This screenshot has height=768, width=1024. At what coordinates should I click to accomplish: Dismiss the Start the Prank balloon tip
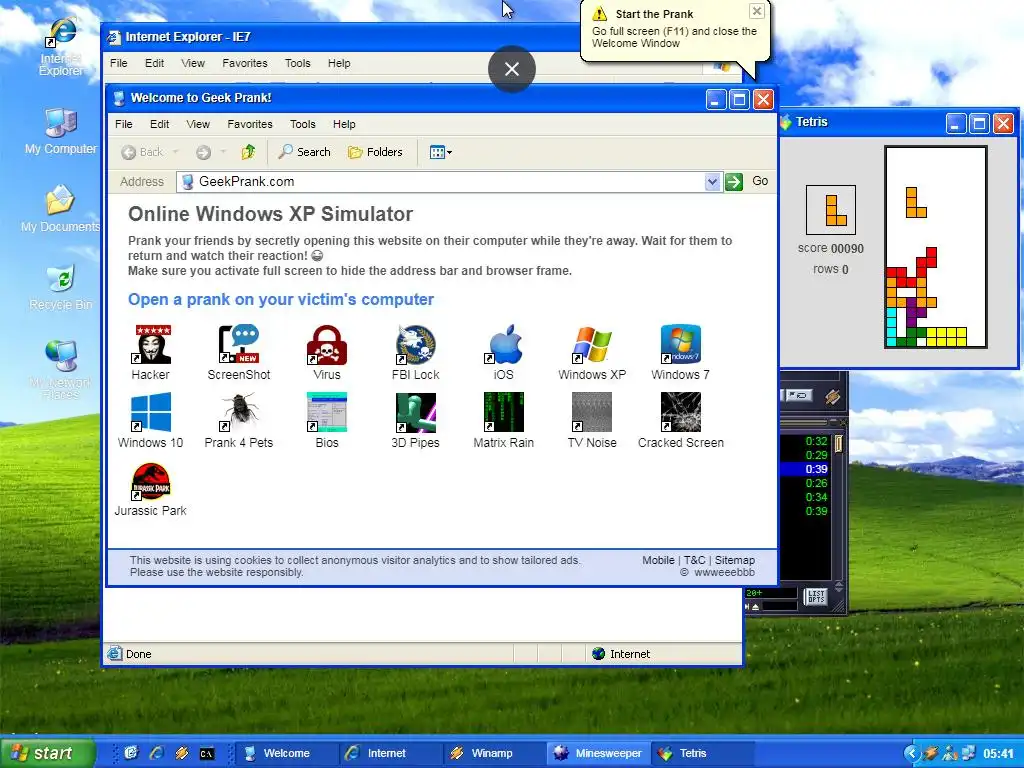tap(756, 11)
